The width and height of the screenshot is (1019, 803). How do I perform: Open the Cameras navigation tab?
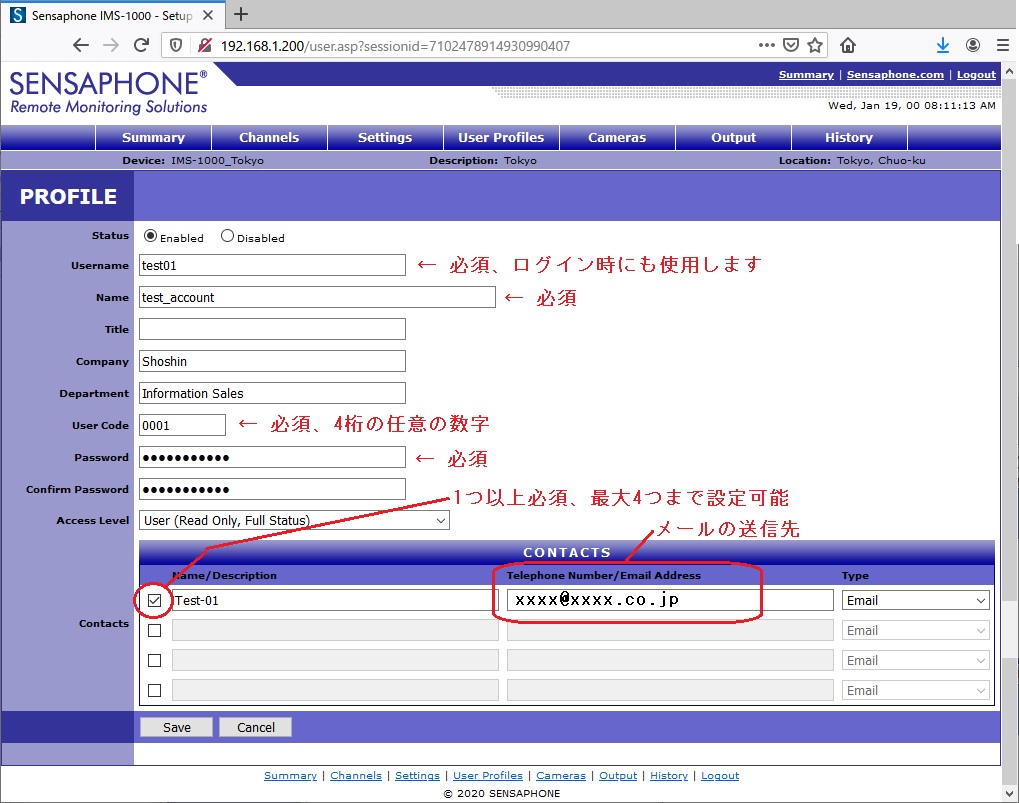617,138
